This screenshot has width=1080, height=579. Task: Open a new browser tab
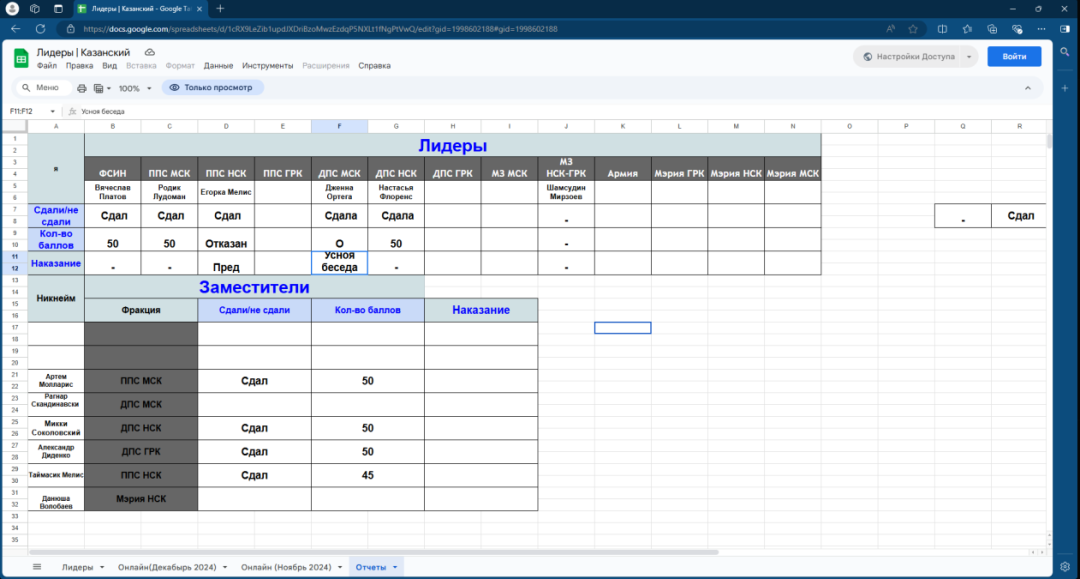pos(220,9)
